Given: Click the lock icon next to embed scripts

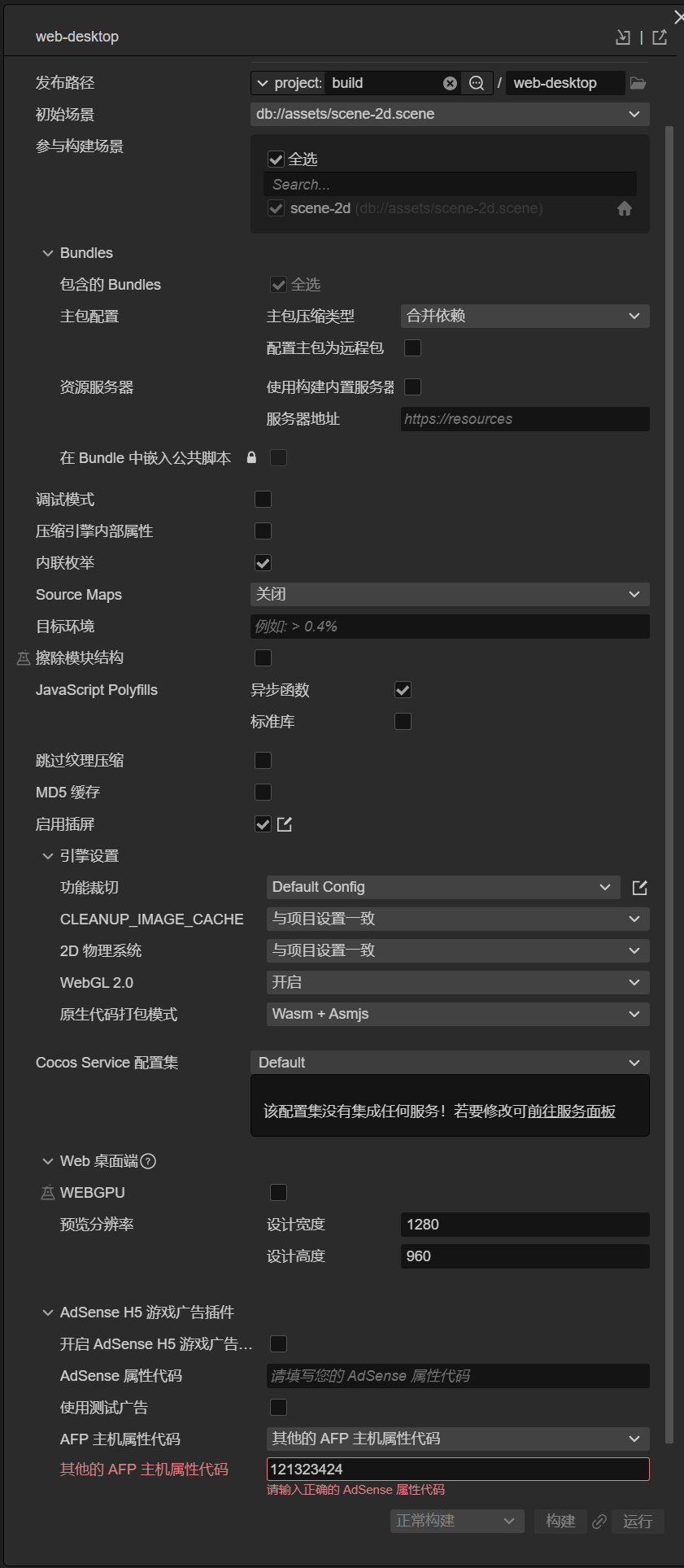Looking at the screenshot, I should (x=251, y=457).
